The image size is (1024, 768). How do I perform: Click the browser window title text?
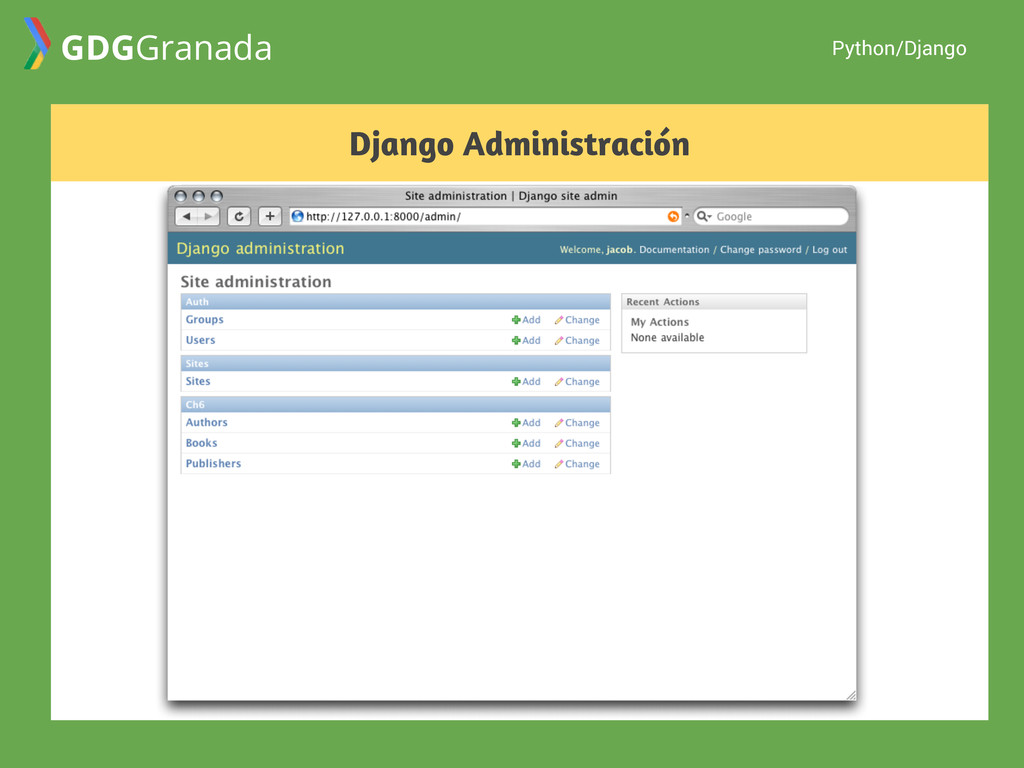[x=511, y=195]
